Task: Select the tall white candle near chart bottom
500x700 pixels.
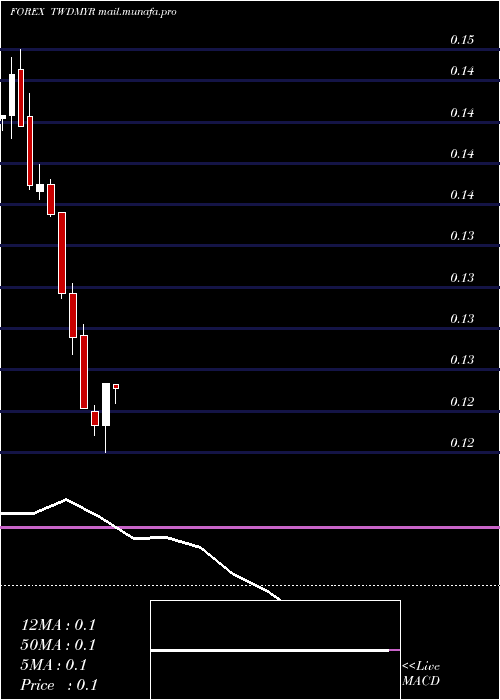Action: pyautogui.click(x=106, y=404)
